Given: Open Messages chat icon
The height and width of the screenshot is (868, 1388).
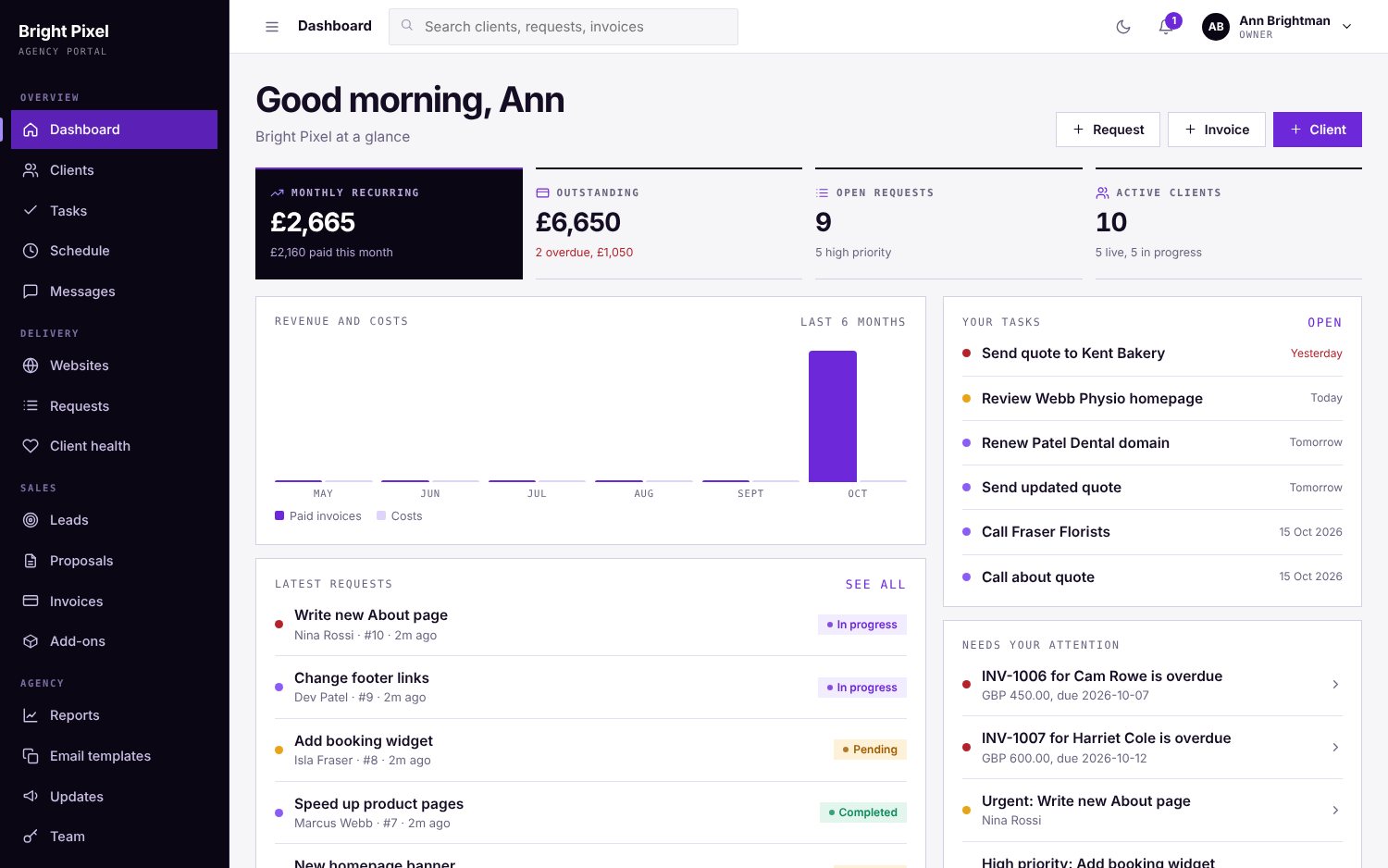Looking at the screenshot, I should pyautogui.click(x=31, y=291).
